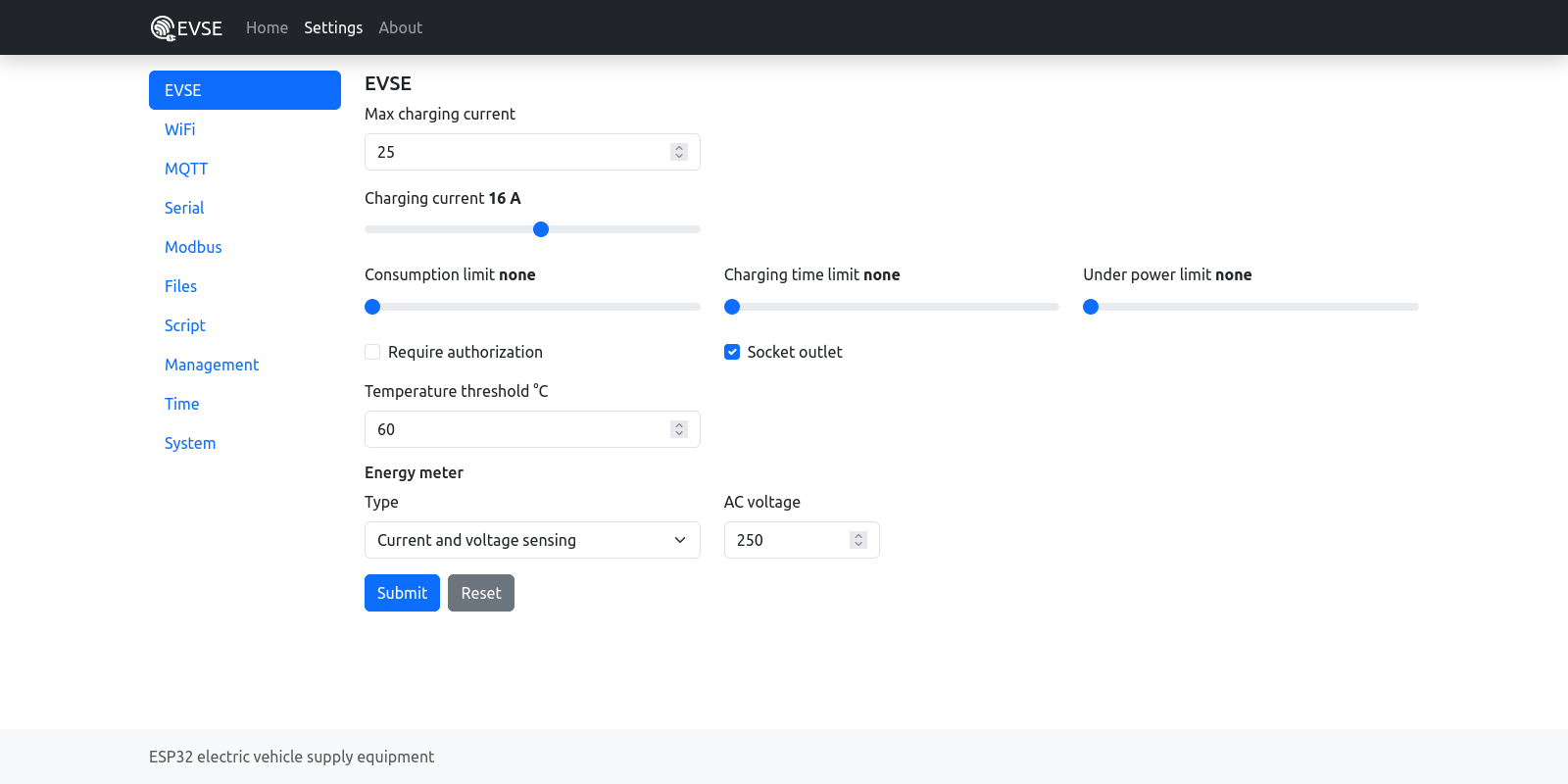The height and width of the screenshot is (784, 1568).
Task: Uncheck the Socket outlet checkbox
Action: tap(732, 352)
